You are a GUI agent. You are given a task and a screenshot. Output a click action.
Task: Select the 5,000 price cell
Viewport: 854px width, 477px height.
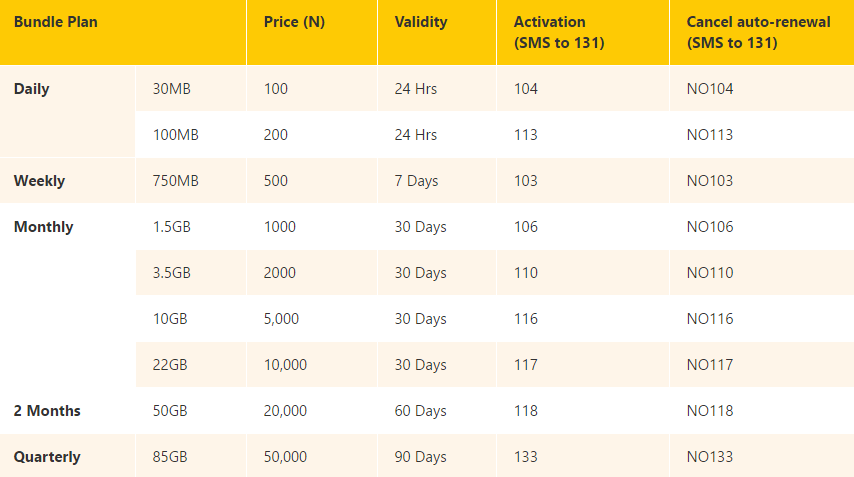281,319
